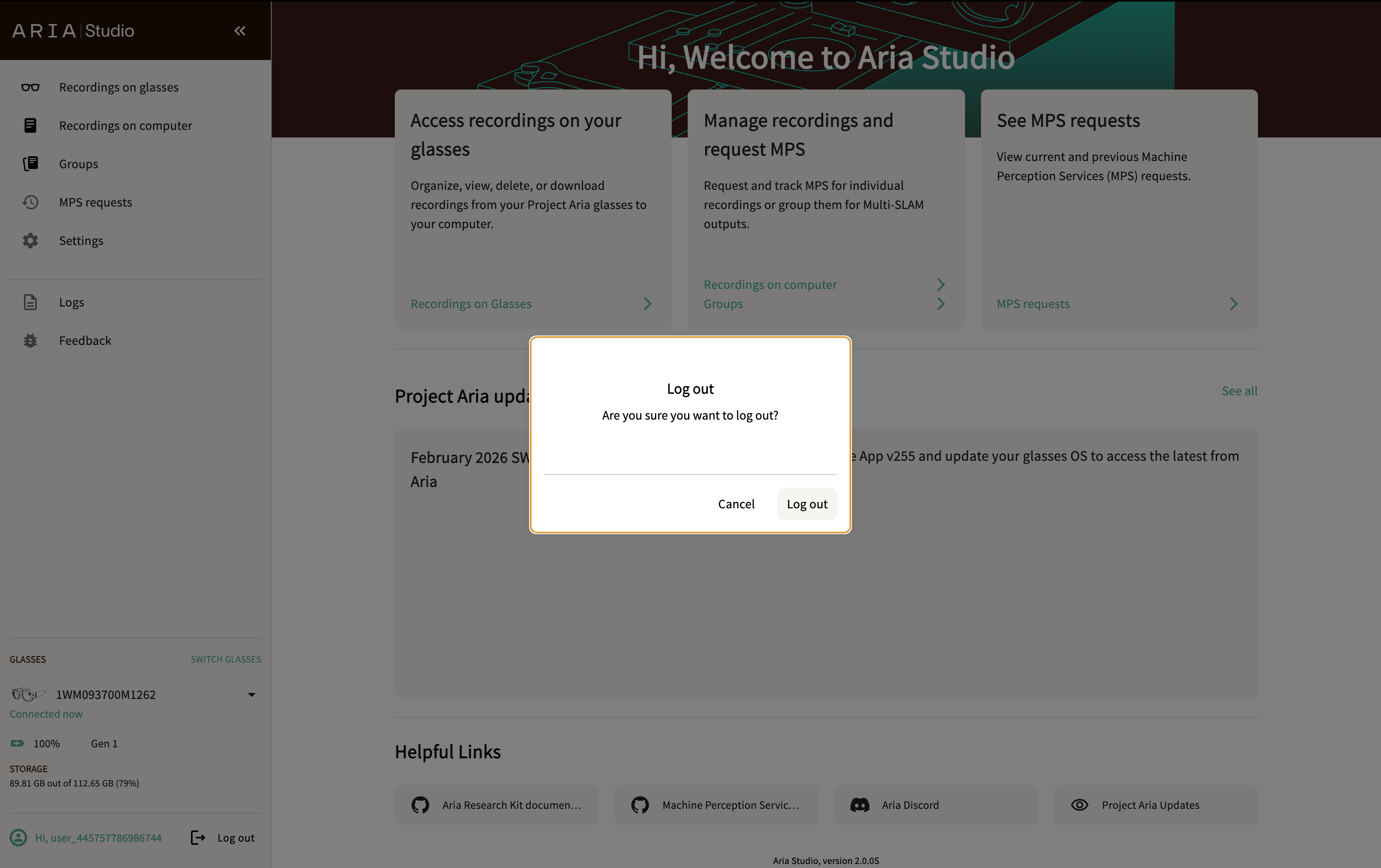Cancel the log out dialog
Viewport: 1381px width, 868px height.
click(x=736, y=504)
